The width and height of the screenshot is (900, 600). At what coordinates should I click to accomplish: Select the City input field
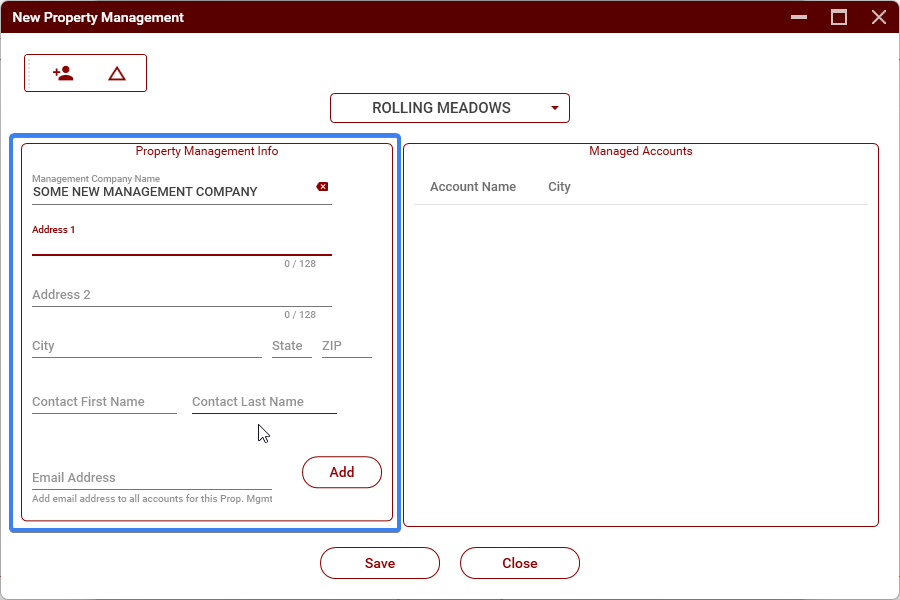[146, 346]
